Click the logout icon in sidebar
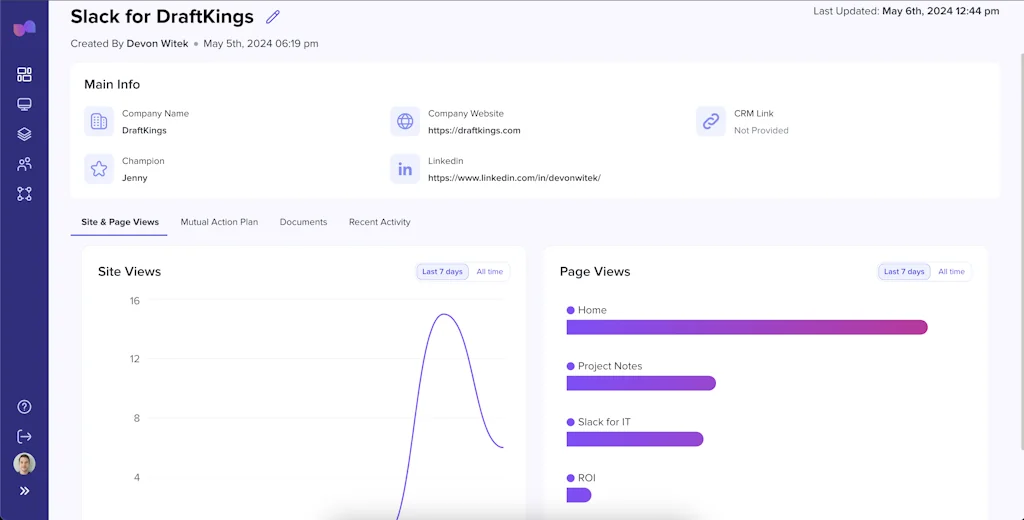 25,436
